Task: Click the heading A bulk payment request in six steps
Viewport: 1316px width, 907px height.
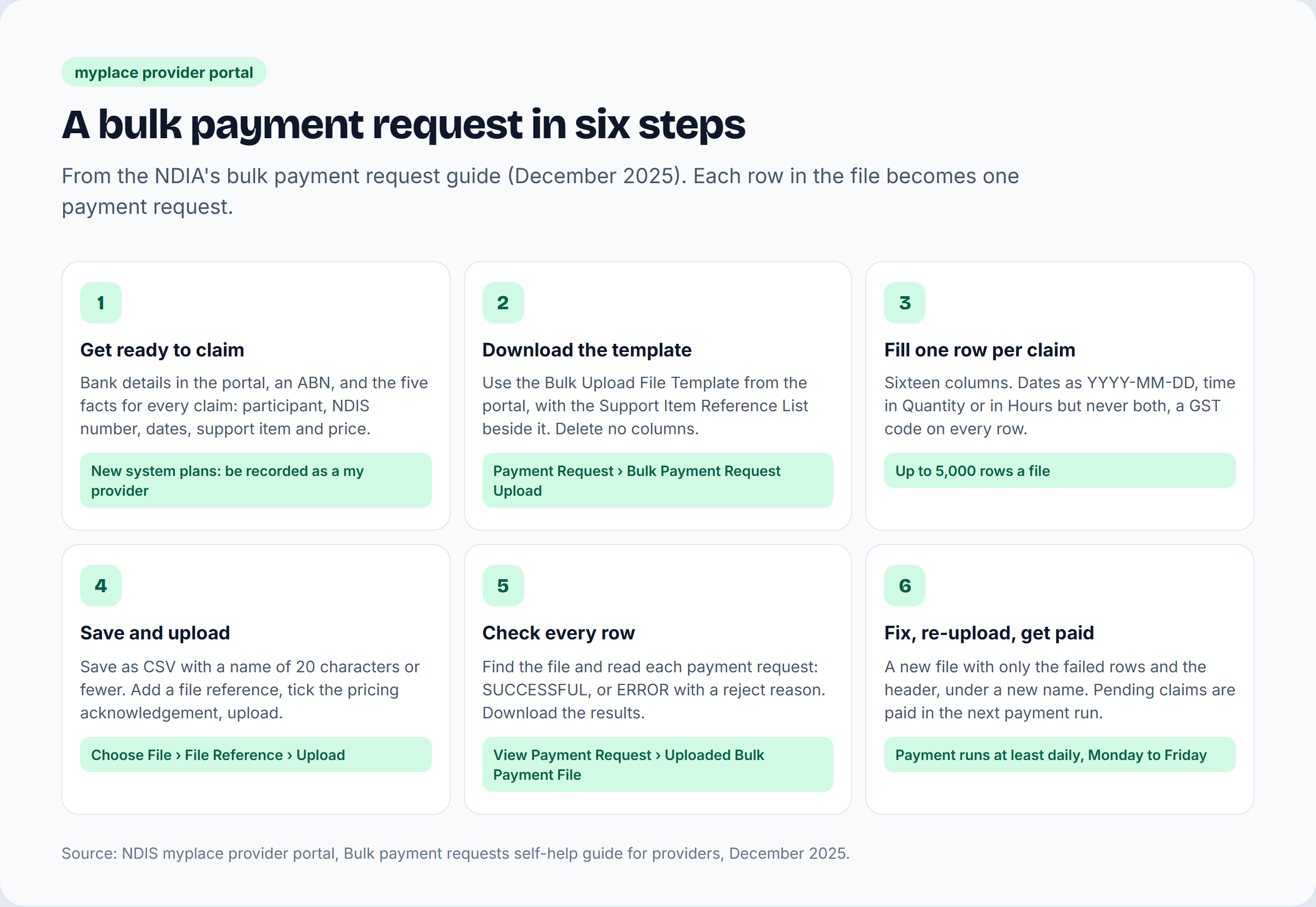Action: tap(404, 124)
